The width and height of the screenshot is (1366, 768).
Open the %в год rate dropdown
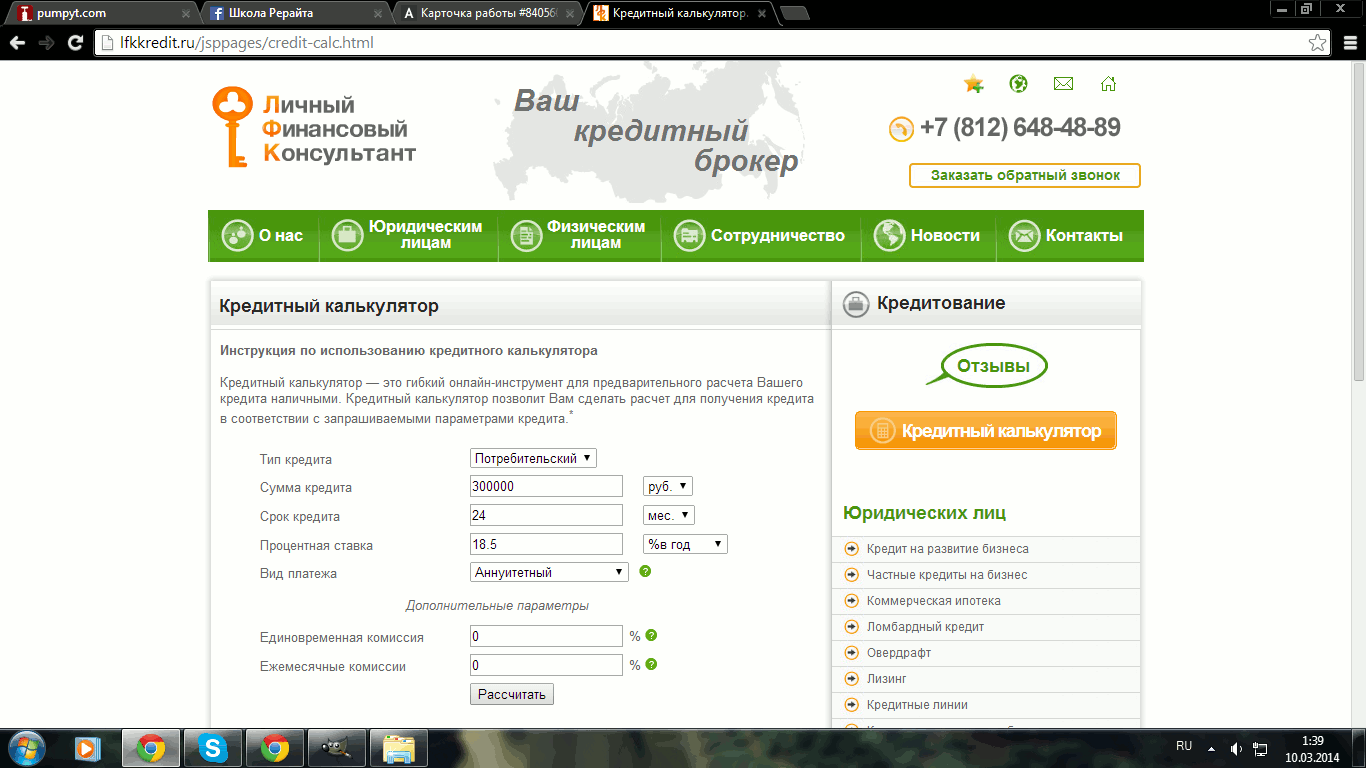coord(685,544)
